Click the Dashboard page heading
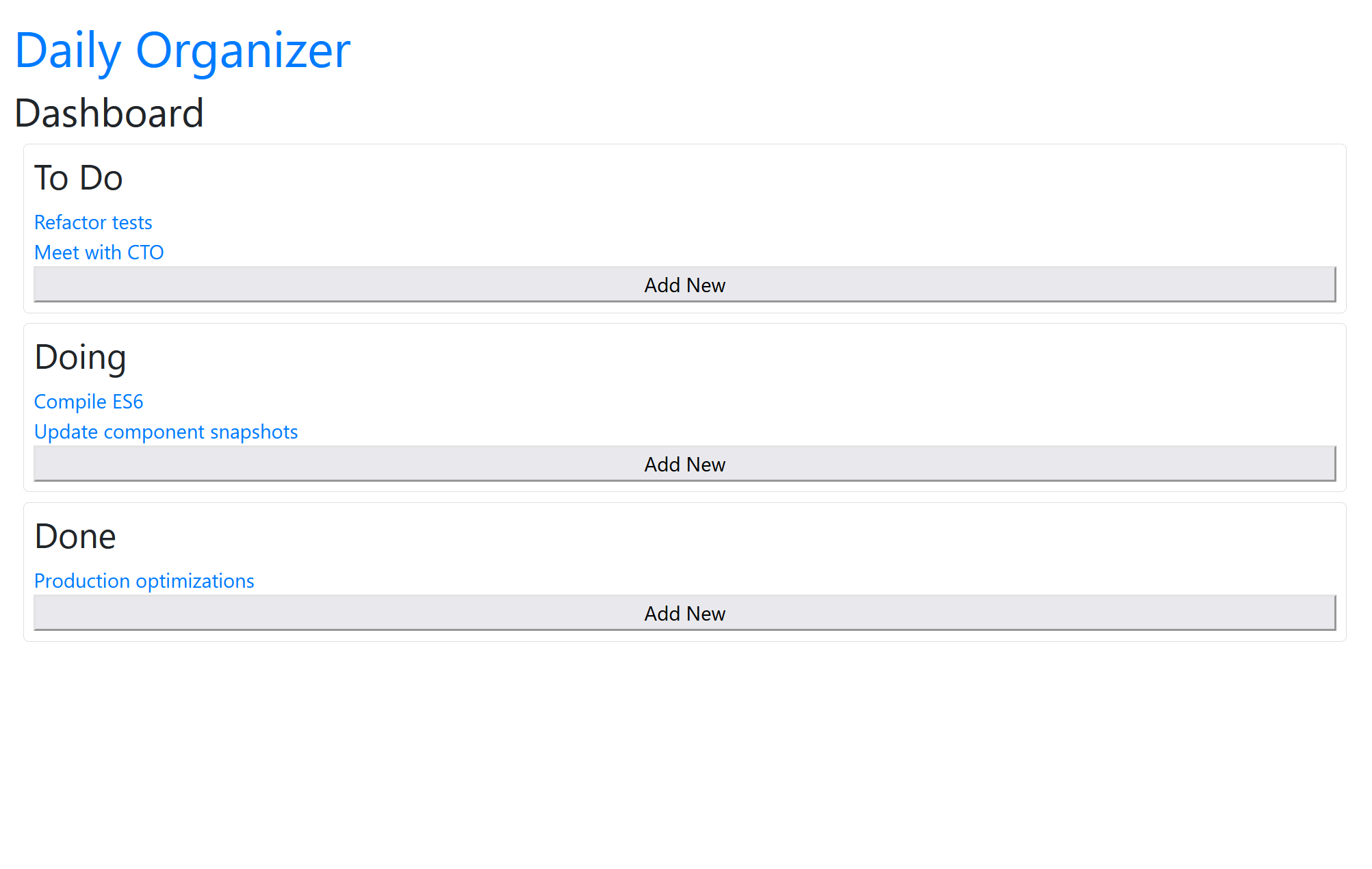This screenshot has width=1372, height=869. point(109,114)
